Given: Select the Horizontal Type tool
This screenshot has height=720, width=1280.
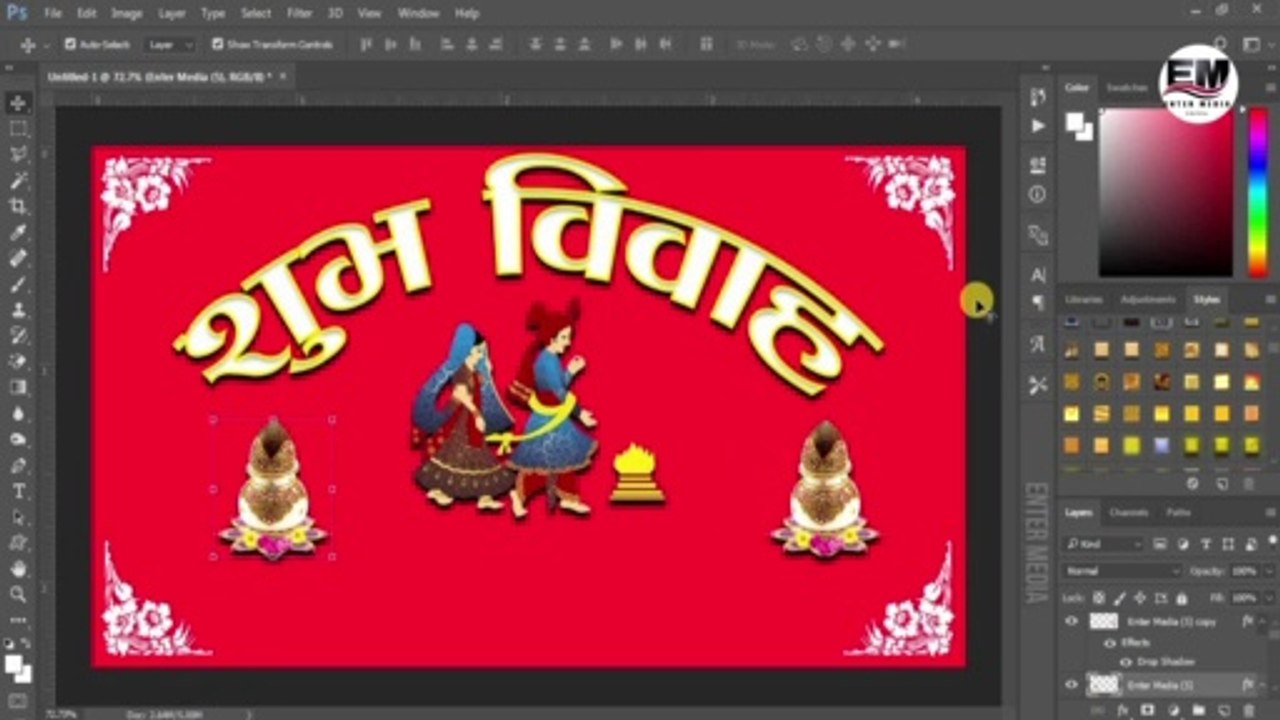Looking at the screenshot, I should tap(18, 491).
